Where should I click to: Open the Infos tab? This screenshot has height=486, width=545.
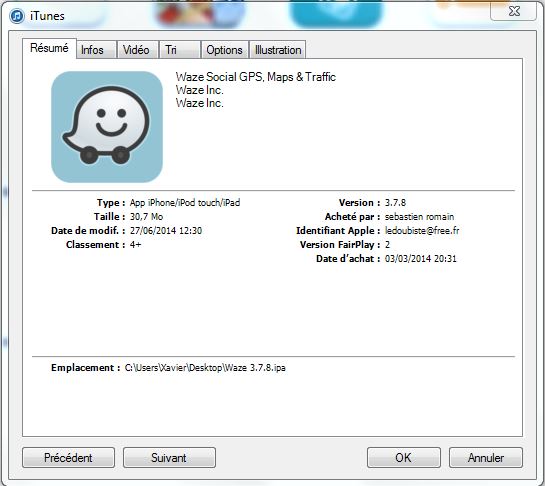[96, 50]
